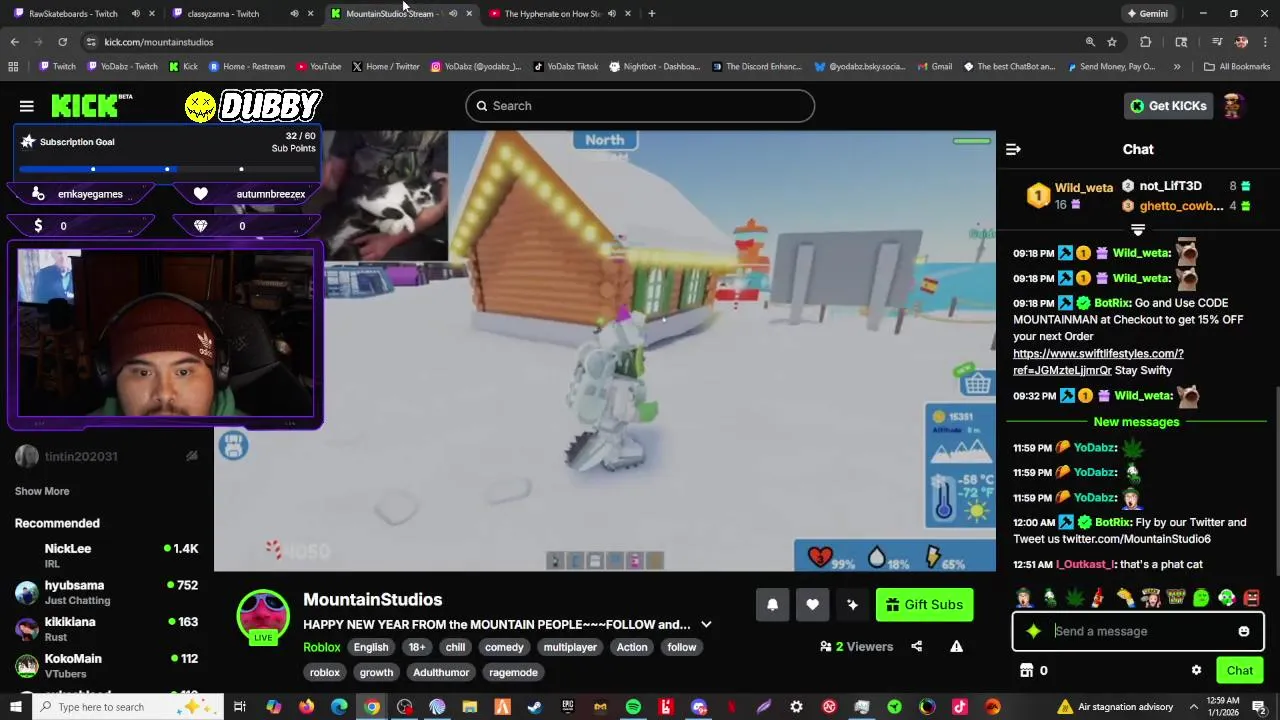Click Show More in followed channels
This screenshot has width=1280, height=720.
point(42,491)
